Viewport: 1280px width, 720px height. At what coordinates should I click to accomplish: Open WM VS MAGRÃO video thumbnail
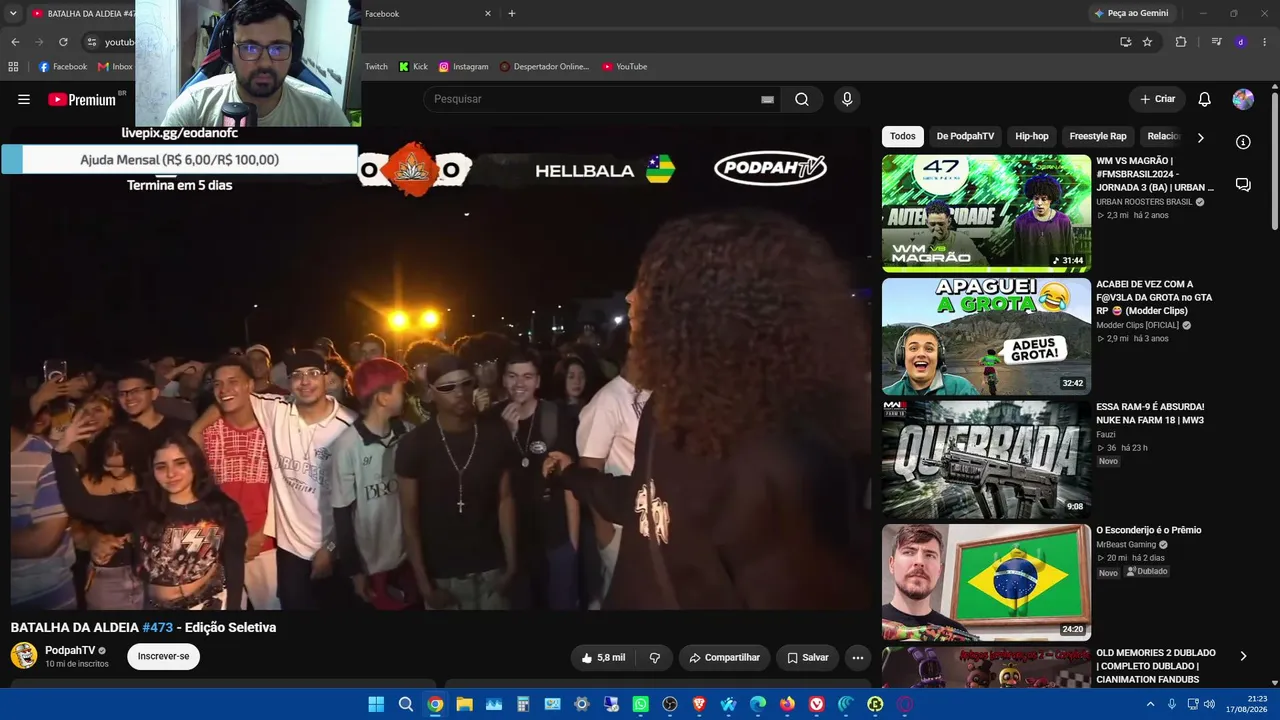[986, 213]
